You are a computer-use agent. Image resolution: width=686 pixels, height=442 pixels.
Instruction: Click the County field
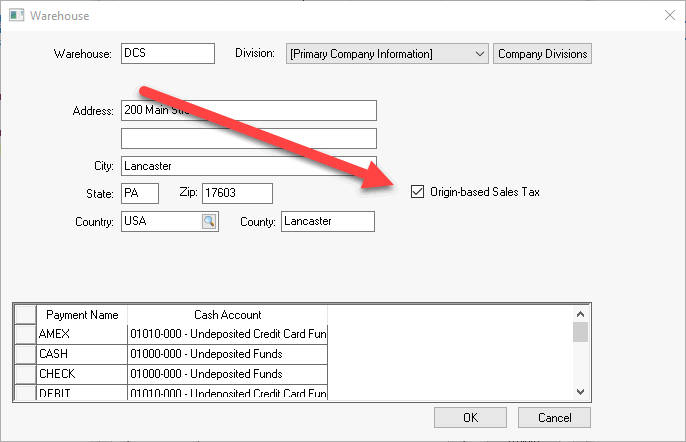click(327, 221)
